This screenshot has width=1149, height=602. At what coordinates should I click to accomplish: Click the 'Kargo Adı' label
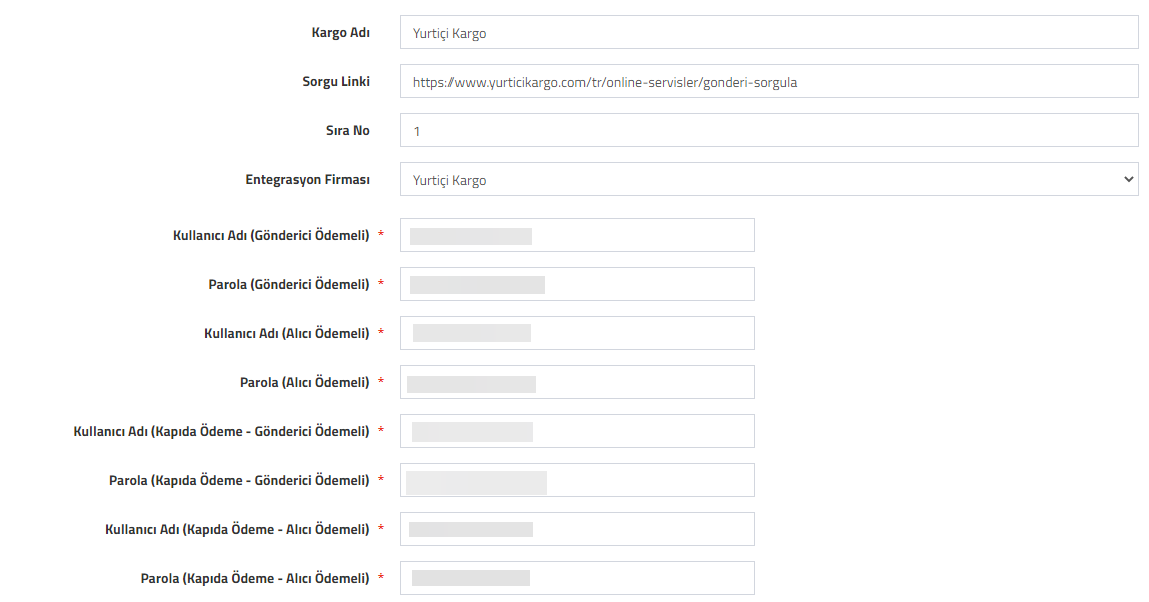(341, 33)
